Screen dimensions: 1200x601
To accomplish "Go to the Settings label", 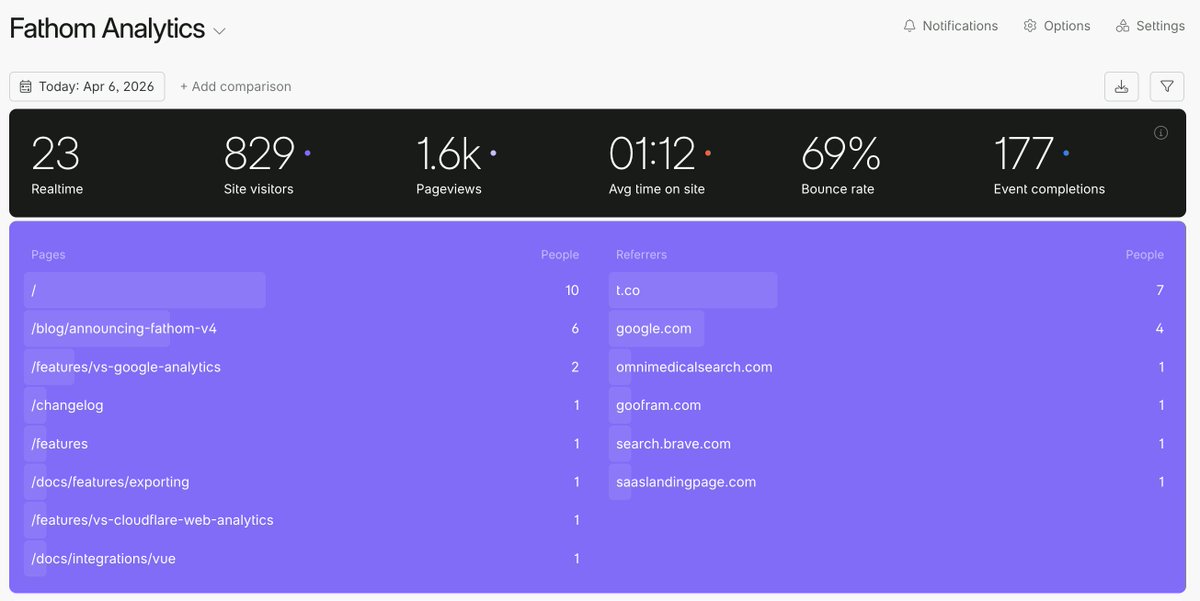I will click(x=1160, y=26).
